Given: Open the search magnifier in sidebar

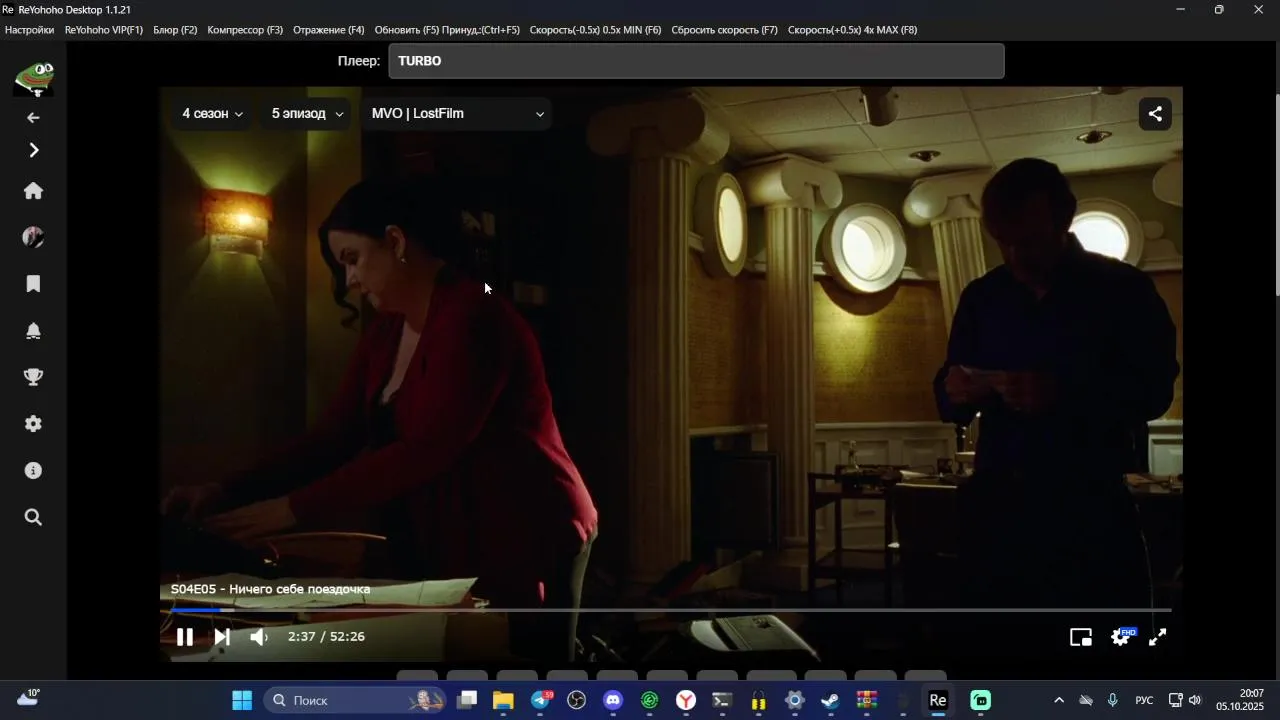Looking at the screenshot, I should click(x=33, y=517).
